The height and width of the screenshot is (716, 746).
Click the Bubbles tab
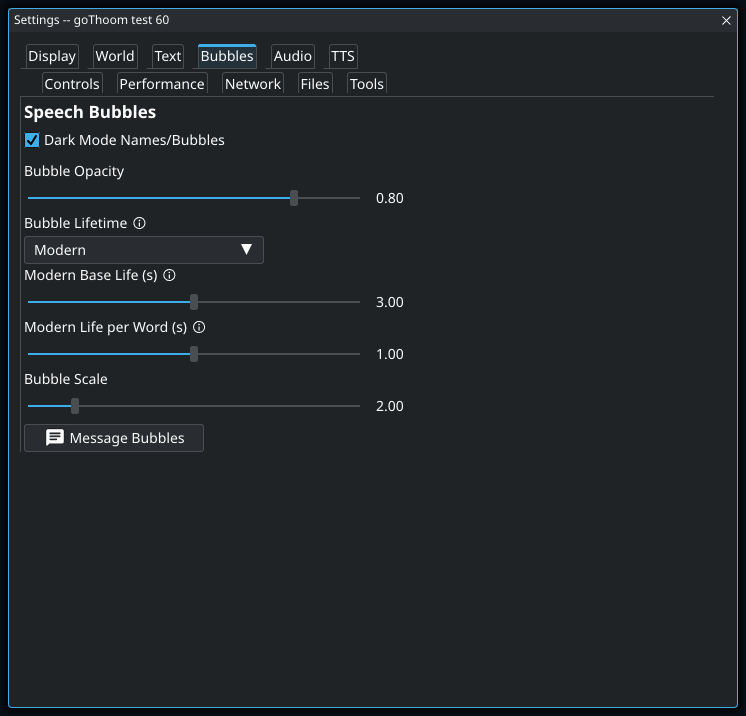pos(227,56)
